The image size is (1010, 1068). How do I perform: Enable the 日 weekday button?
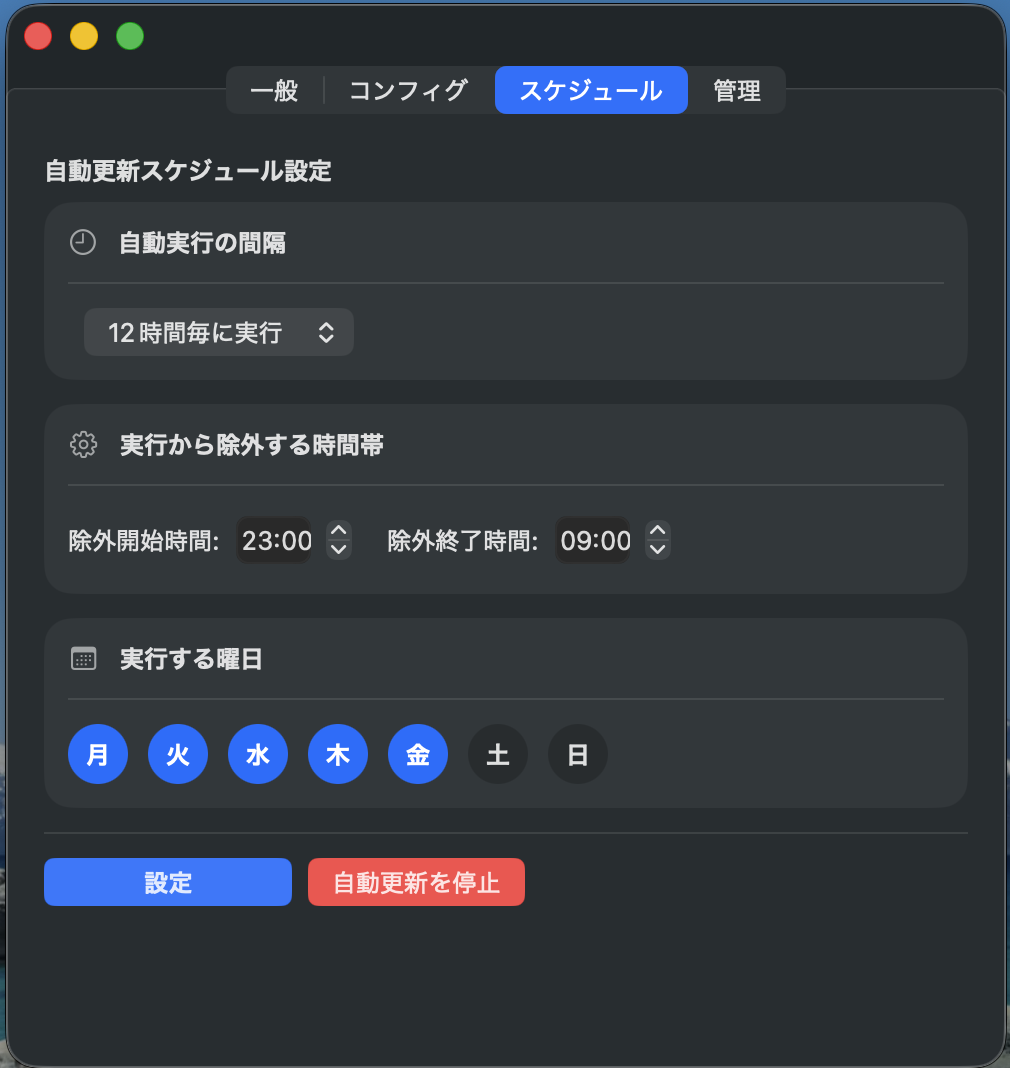[x=577, y=754]
